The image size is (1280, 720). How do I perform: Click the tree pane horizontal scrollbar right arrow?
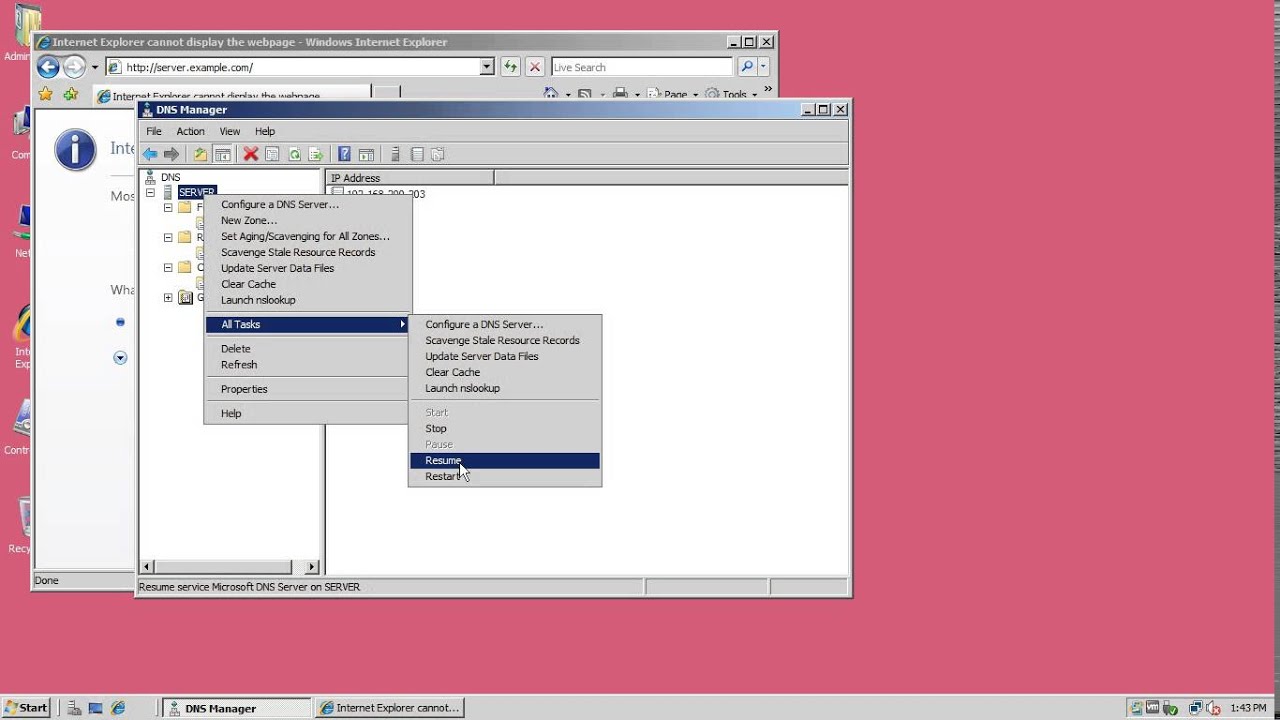(311, 567)
